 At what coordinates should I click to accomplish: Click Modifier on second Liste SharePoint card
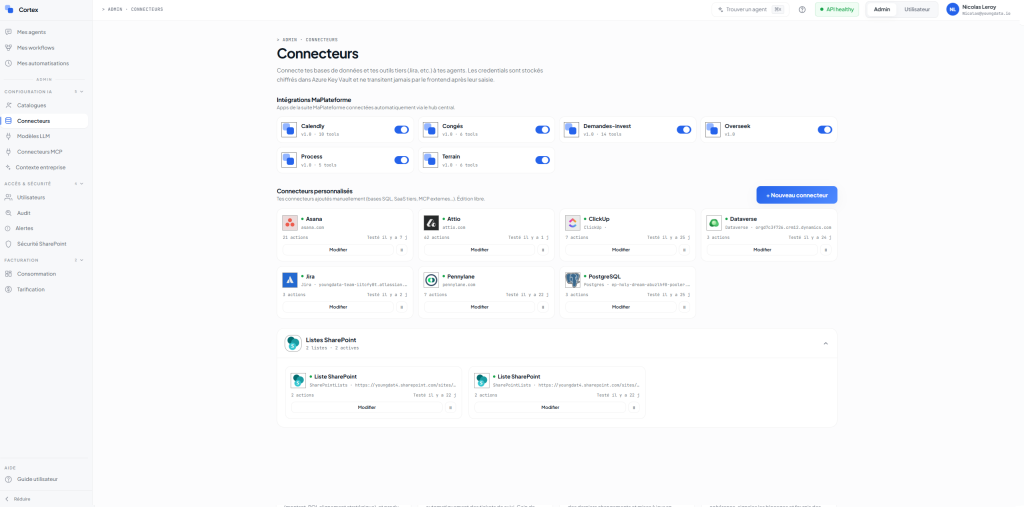point(550,407)
